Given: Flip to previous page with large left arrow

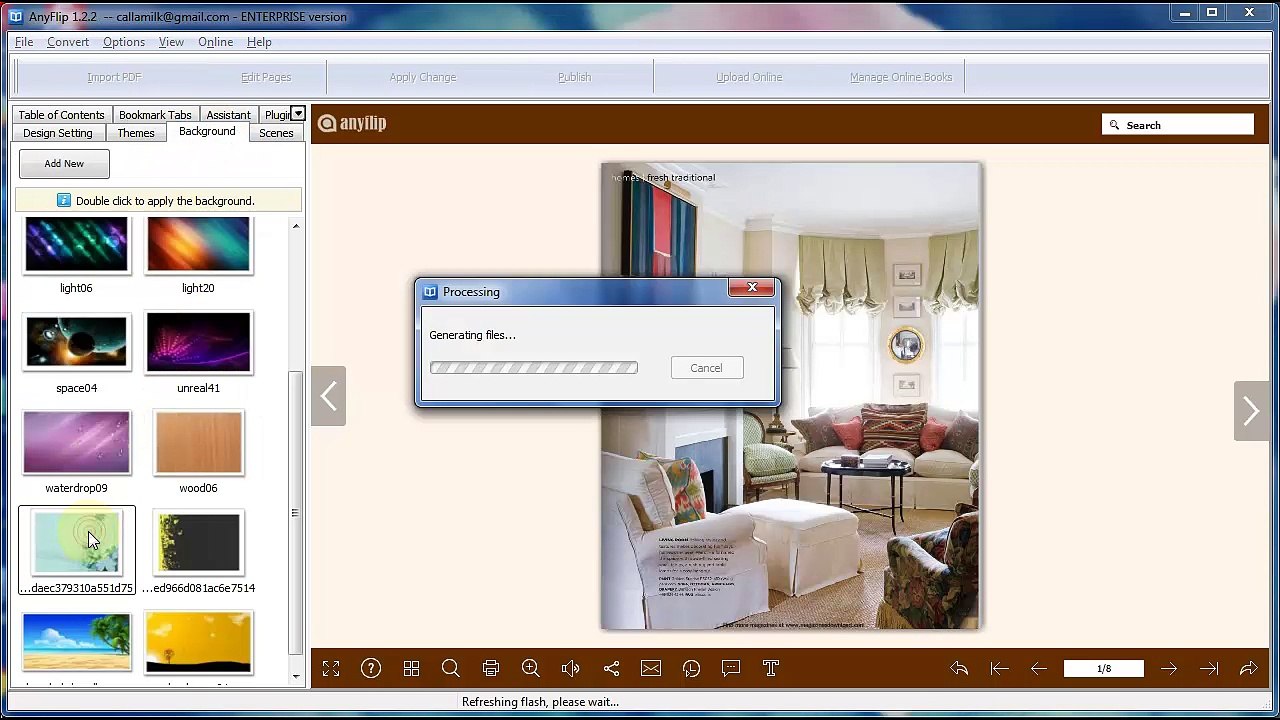Looking at the screenshot, I should 329,396.
